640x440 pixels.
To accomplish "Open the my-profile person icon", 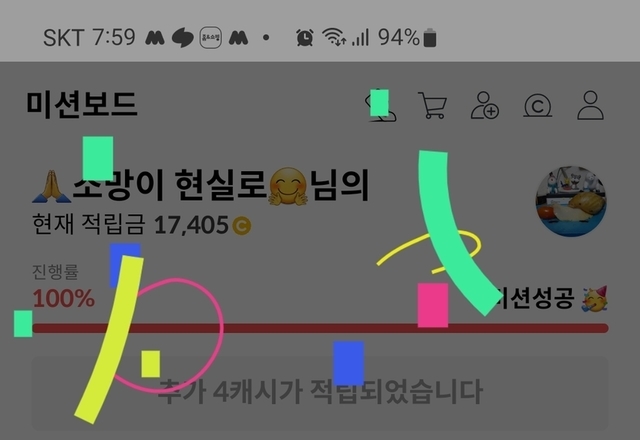I will click(590, 105).
